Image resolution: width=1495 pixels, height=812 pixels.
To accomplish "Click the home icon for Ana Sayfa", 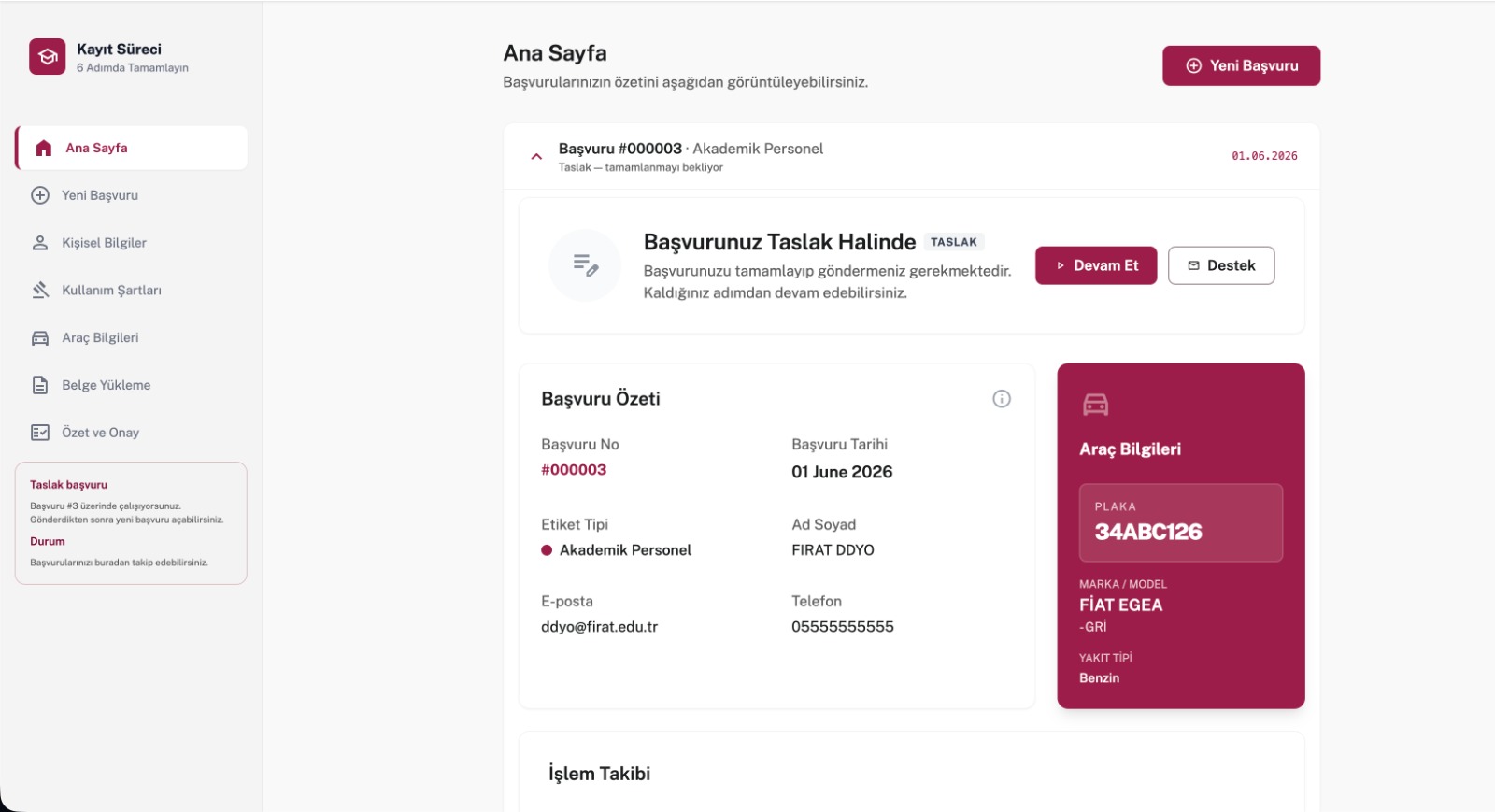I will tap(43, 148).
